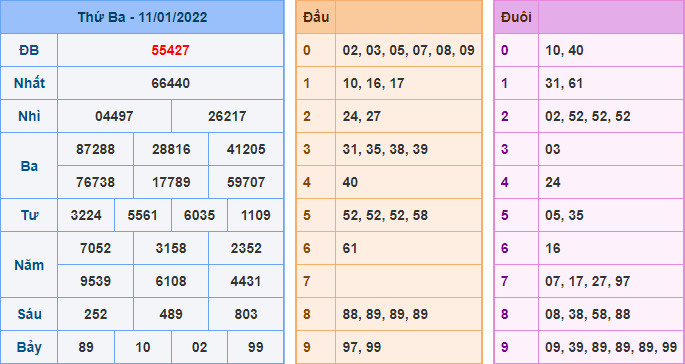Viewport: 685px width, 364px height.
Task: Select sixth prize number 489
Action: point(171,314)
